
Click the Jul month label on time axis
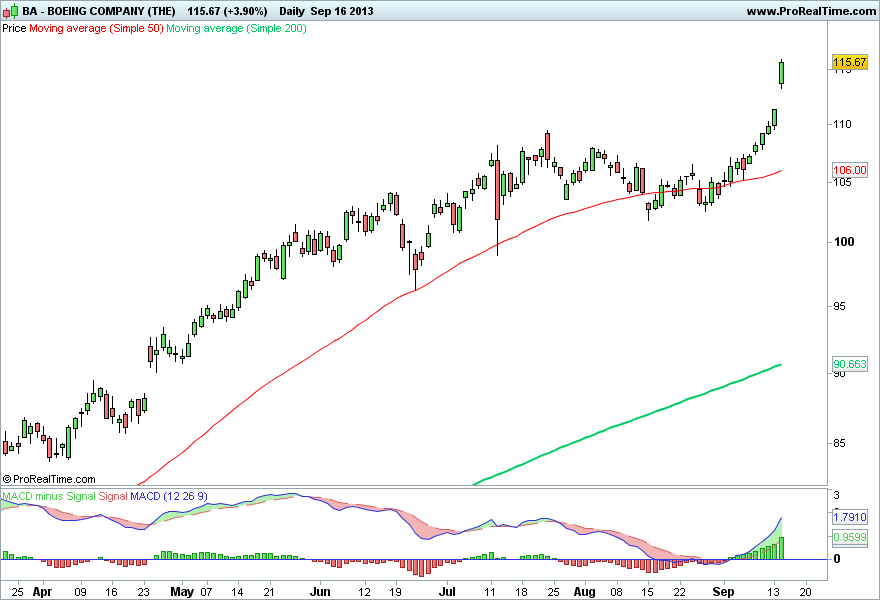[x=447, y=592]
